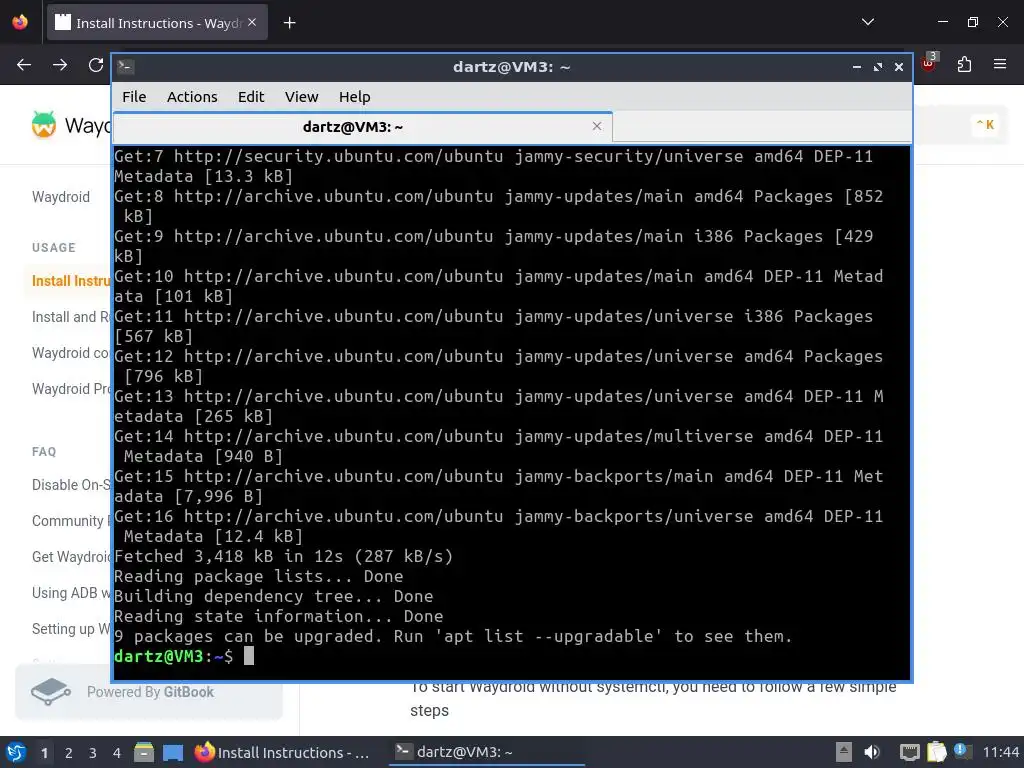
Task: Open the LXQt application menu on the taskbar
Action: pyautogui.click(x=16, y=752)
